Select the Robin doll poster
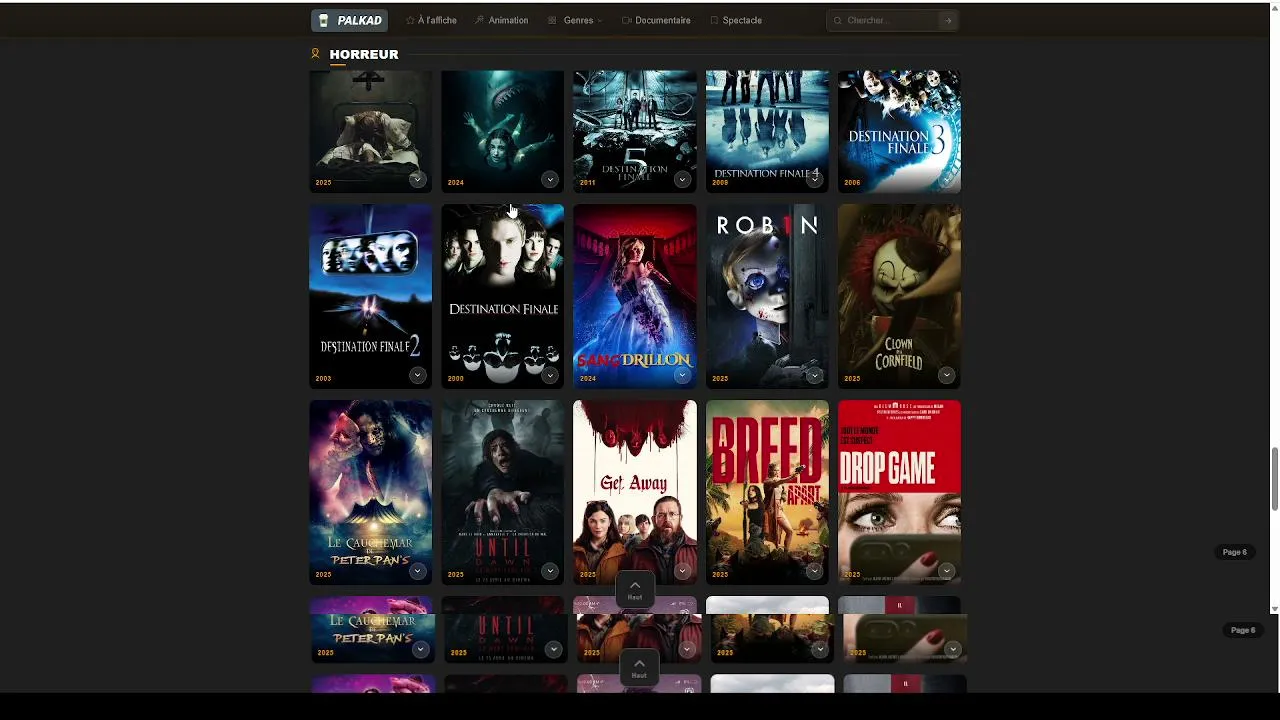The height and width of the screenshot is (720, 1280). tap(767, 296)
